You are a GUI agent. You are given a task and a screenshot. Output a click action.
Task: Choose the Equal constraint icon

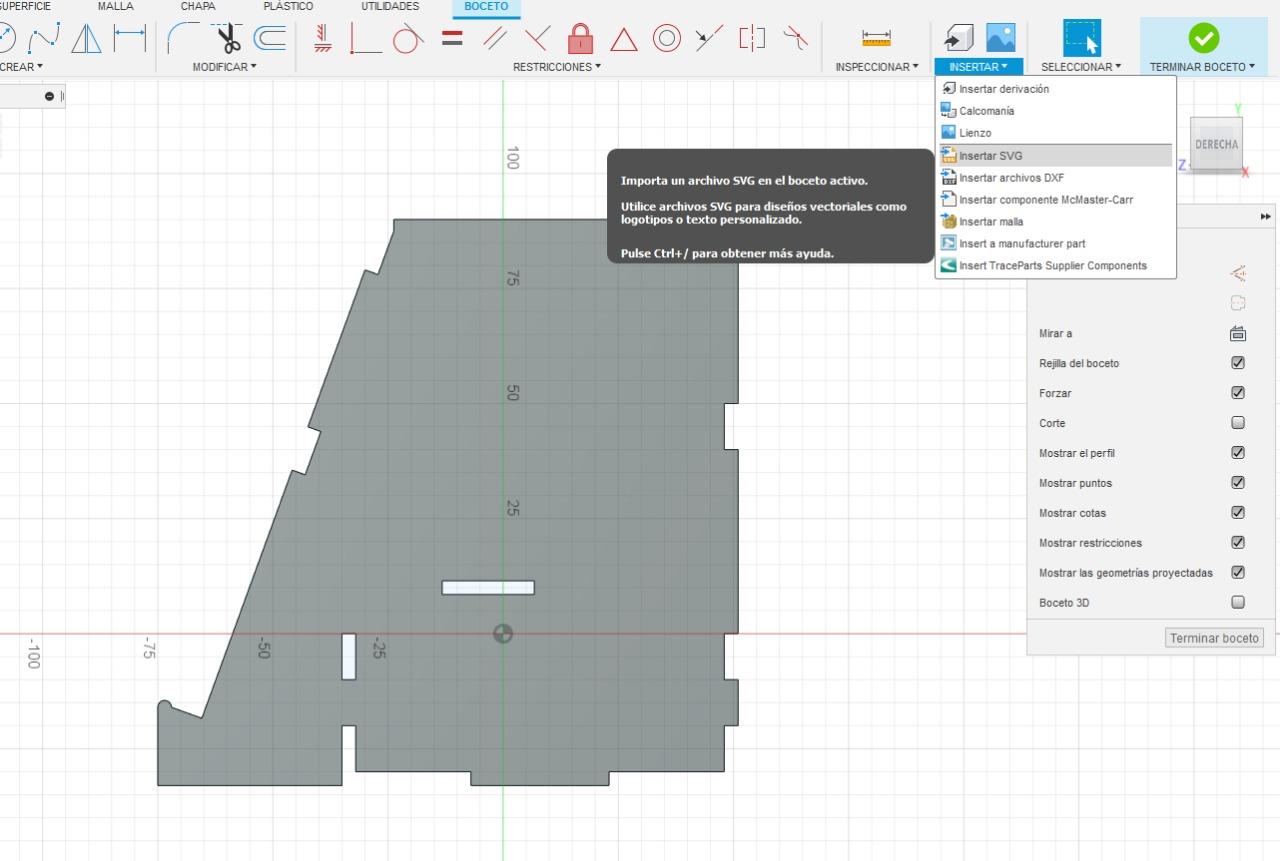click(452, 39)
